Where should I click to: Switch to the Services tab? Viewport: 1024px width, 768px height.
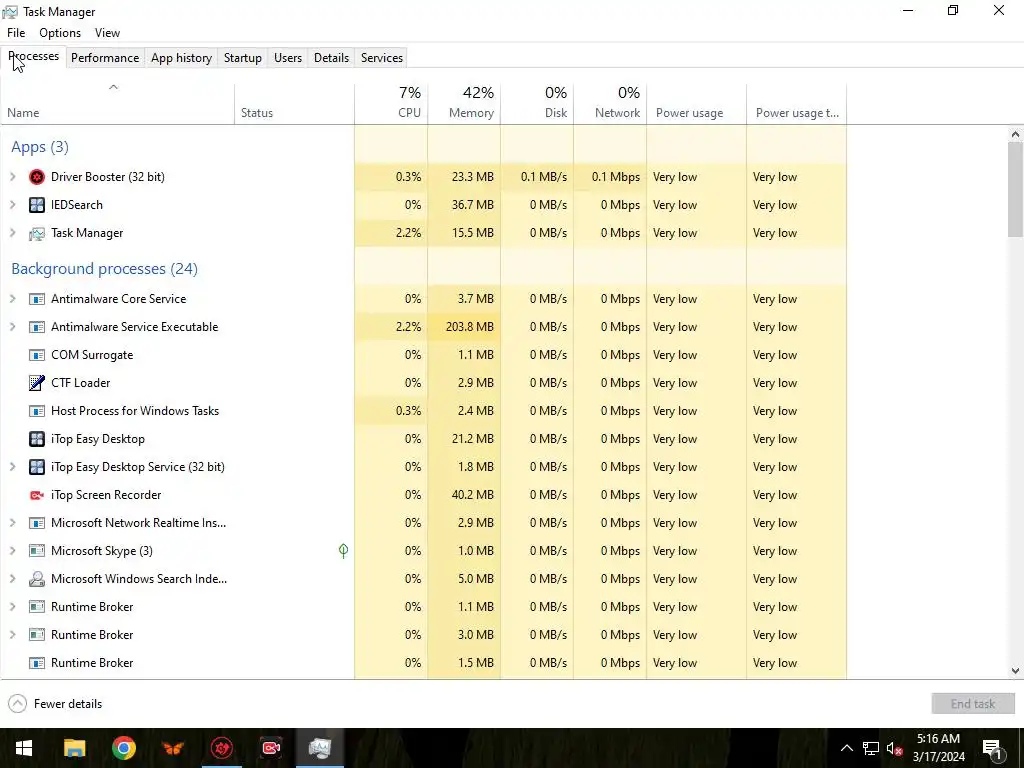[382, 58]
